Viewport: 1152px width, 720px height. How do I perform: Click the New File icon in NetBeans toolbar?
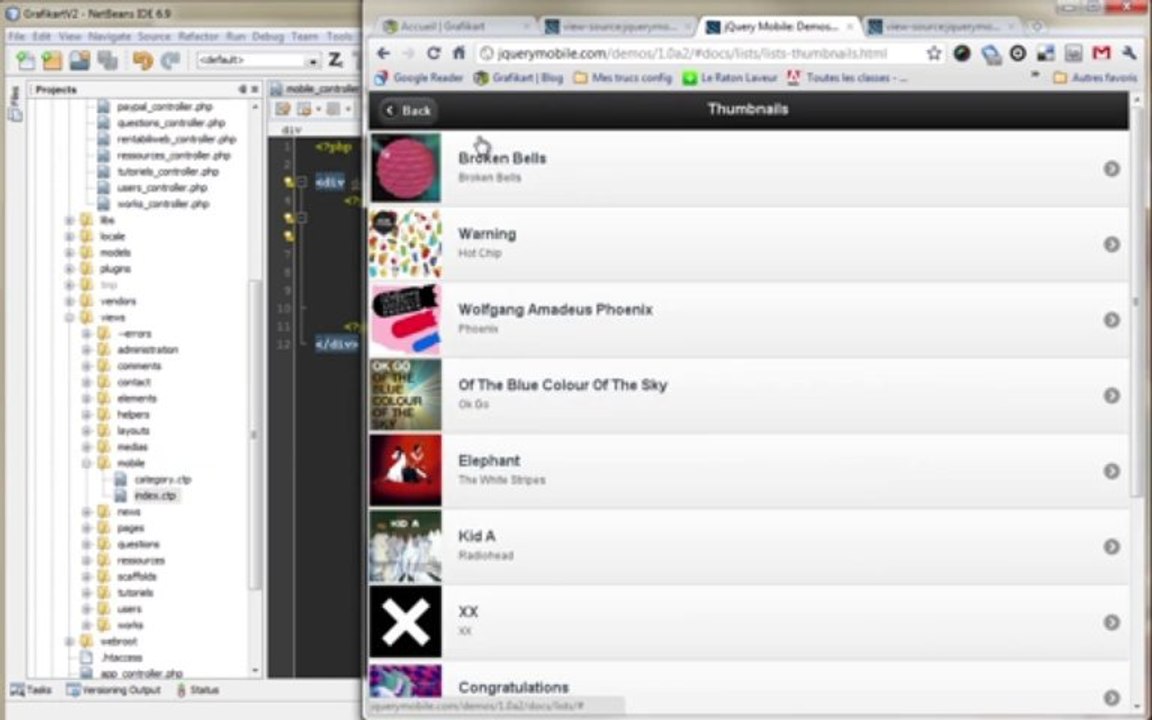[26, 60]
